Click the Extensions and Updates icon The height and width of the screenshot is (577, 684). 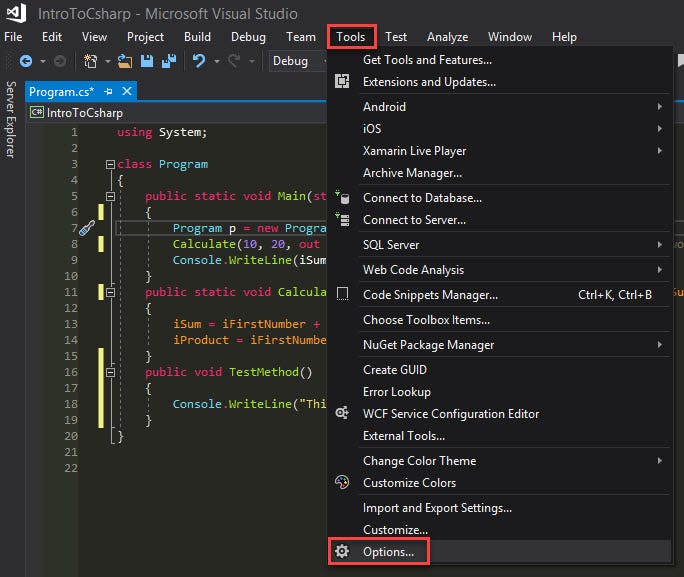point(342,81)
